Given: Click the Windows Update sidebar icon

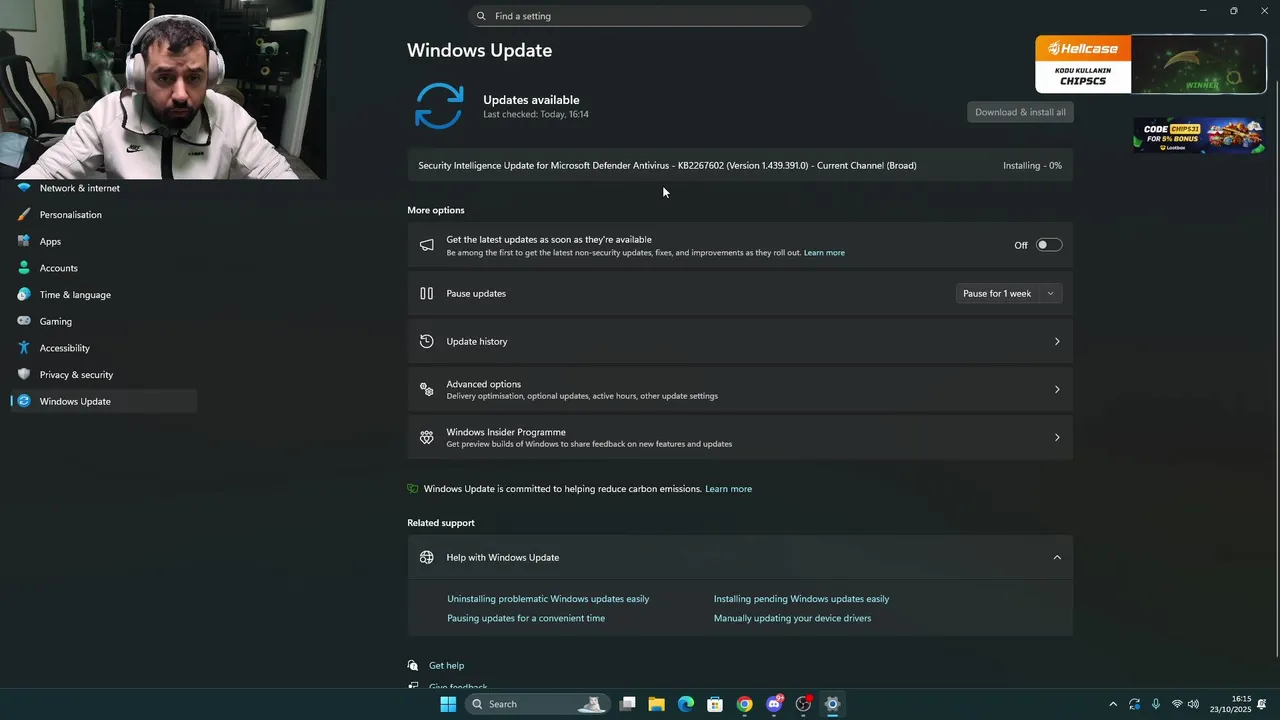Looking at the screenshot, I should (x=24, y=401).
